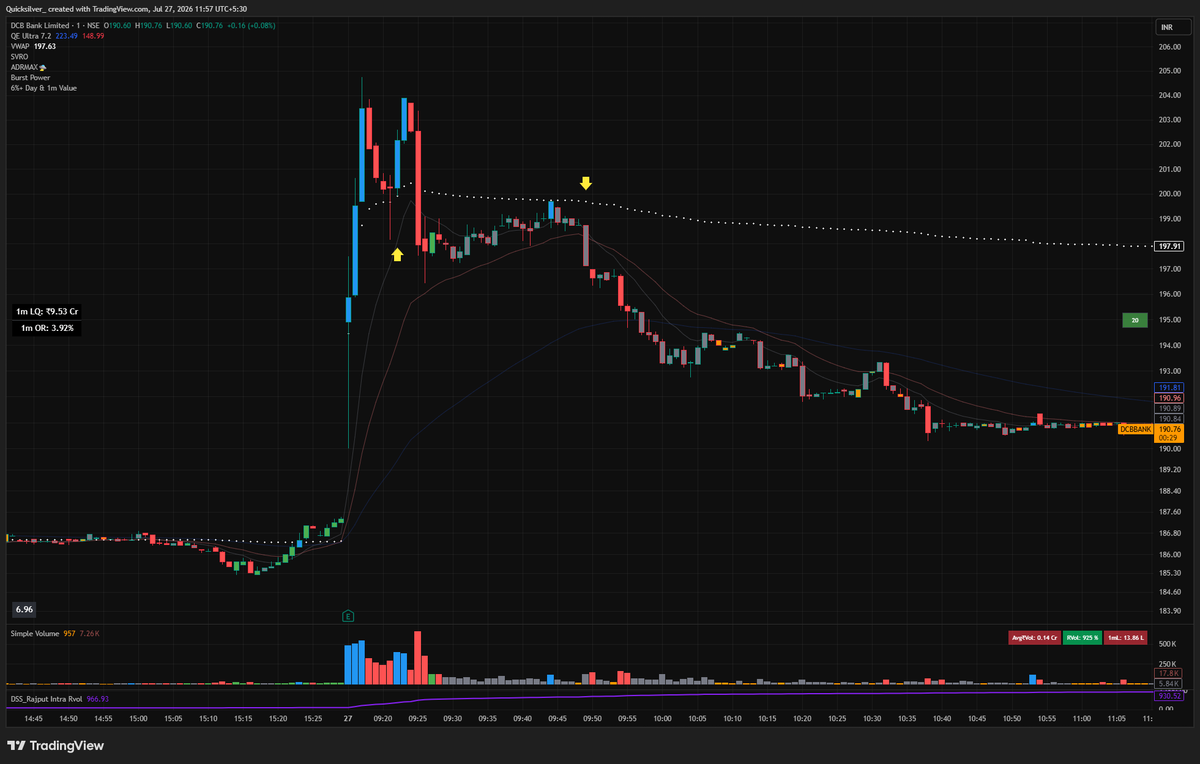Click the green 20 badge
This screenshot has width=1200, height=764.
[x=1135, y=320]
